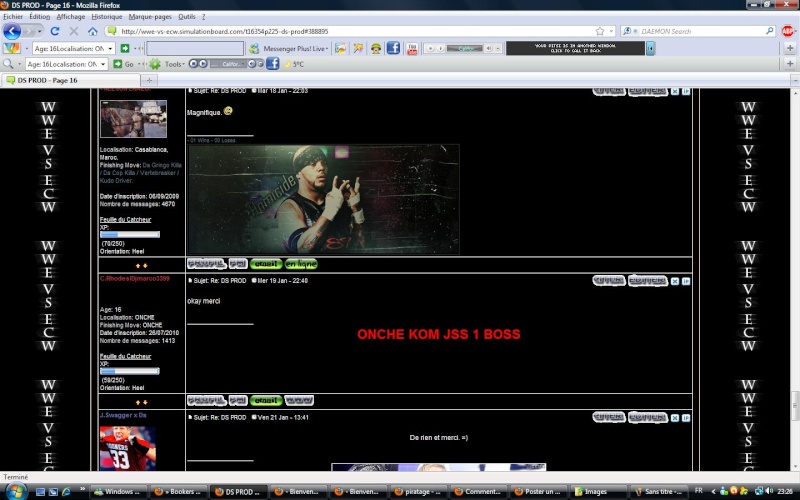Click the www button under C.Rhodes post

coord(299,401)
